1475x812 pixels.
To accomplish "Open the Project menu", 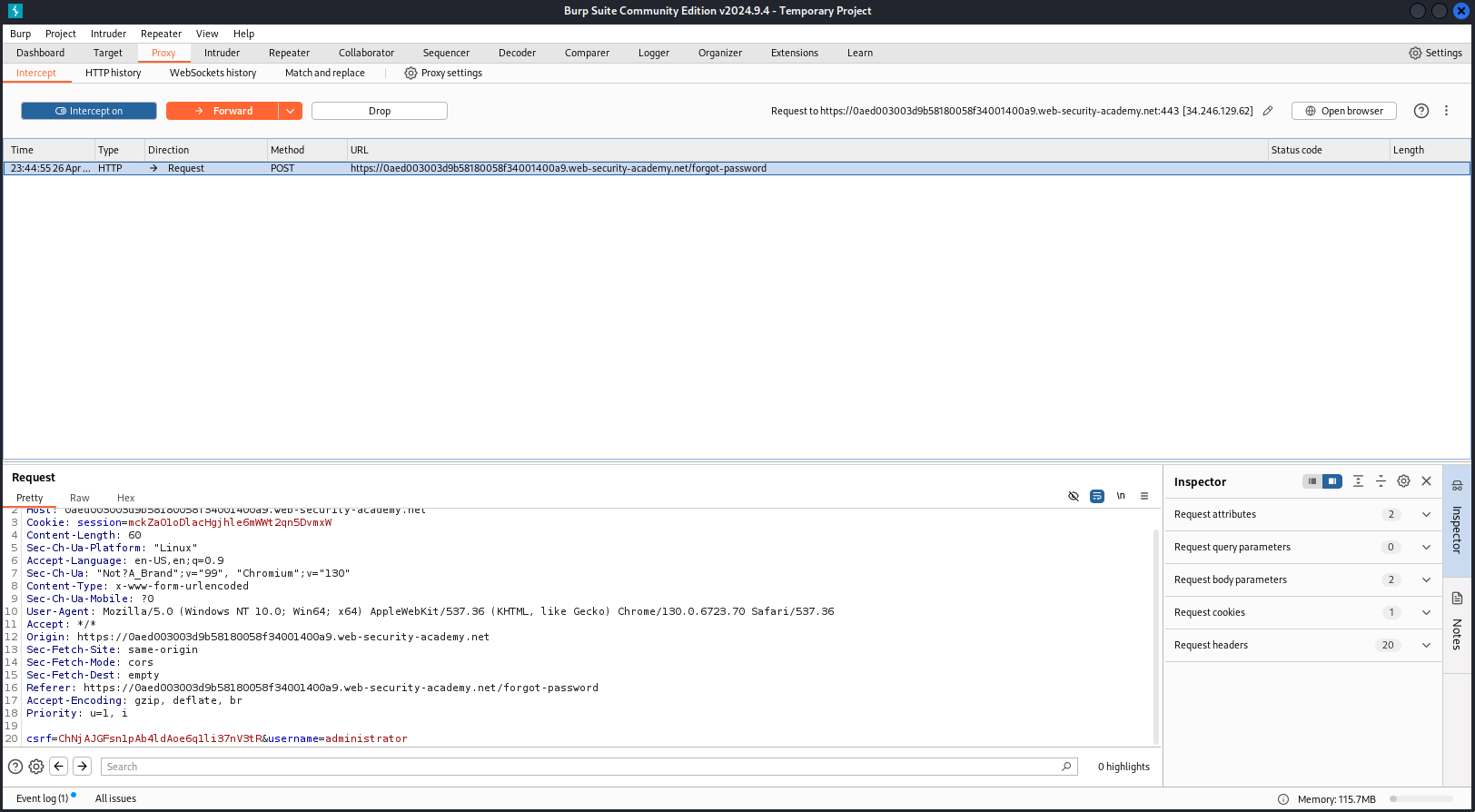I will (x=61, y=34).
